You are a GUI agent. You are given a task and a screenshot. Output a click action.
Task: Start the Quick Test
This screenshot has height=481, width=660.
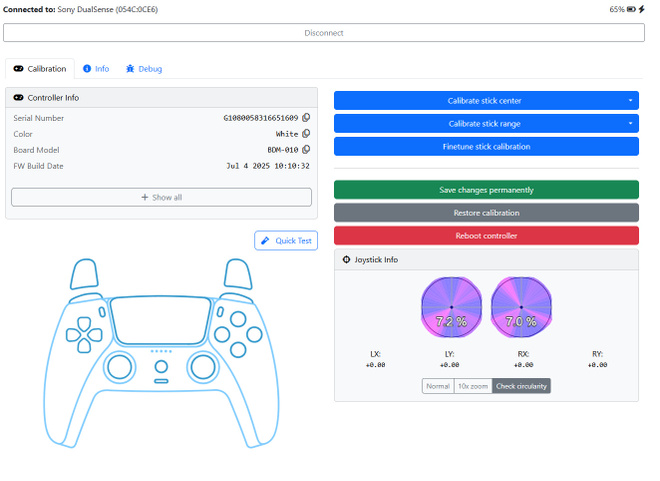pos(286,241)
